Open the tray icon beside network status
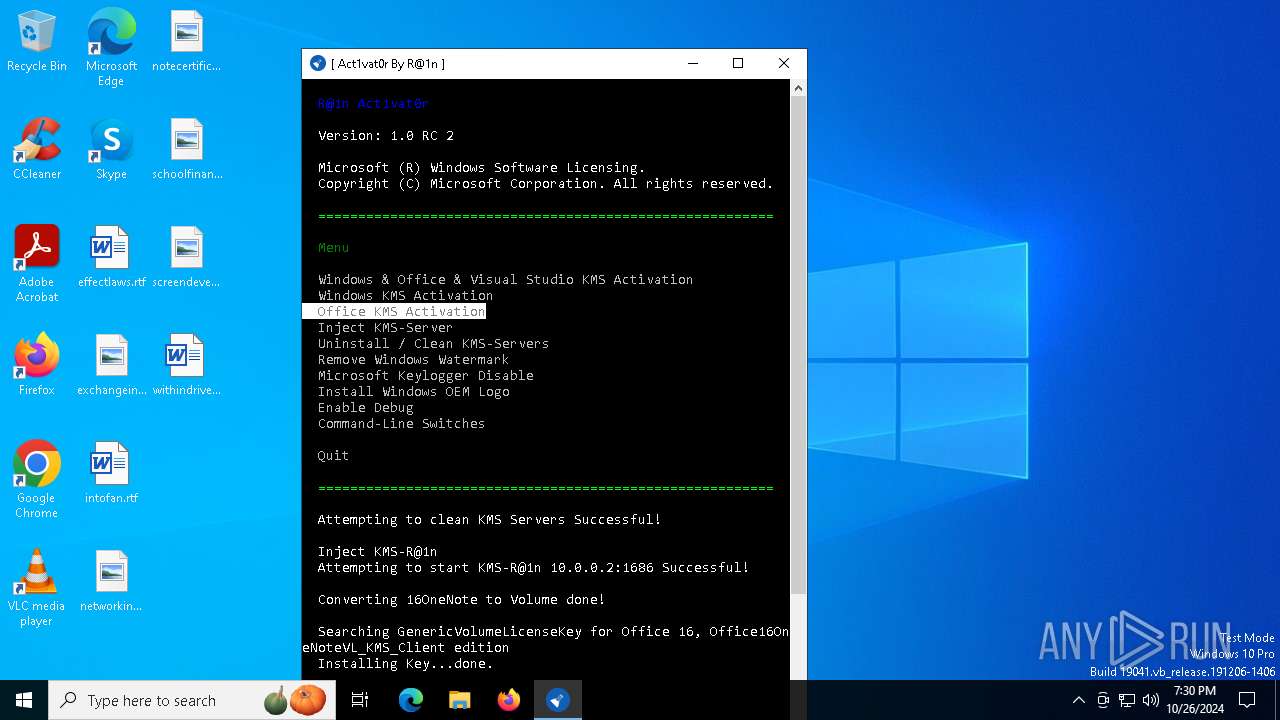The width and height of the screenshot is (1280, 720). pos(1103,700)
